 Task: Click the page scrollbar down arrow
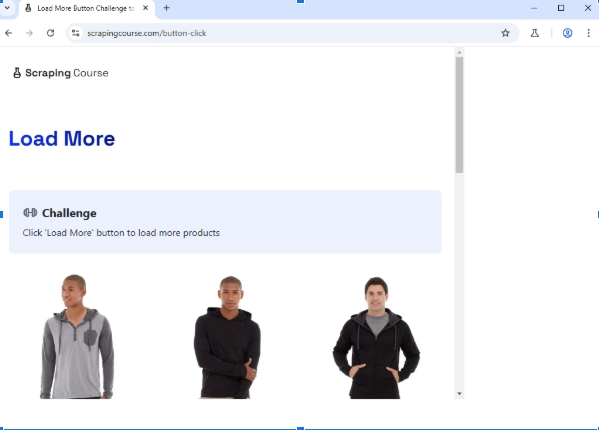click(459, 394)
